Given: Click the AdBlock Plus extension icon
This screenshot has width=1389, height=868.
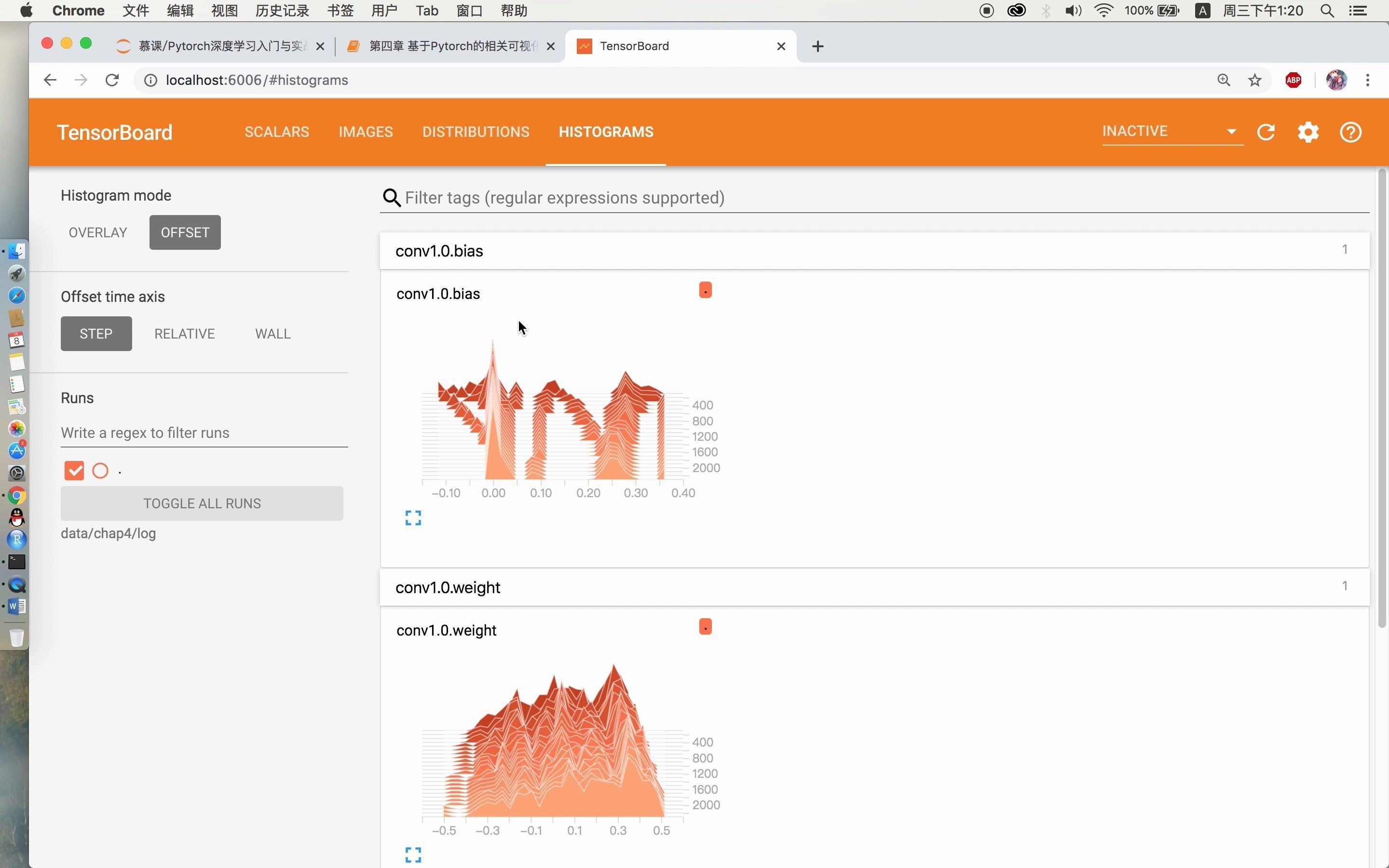Looking at the screenshot, I should pyautogui.click(x=1293, y=81).
